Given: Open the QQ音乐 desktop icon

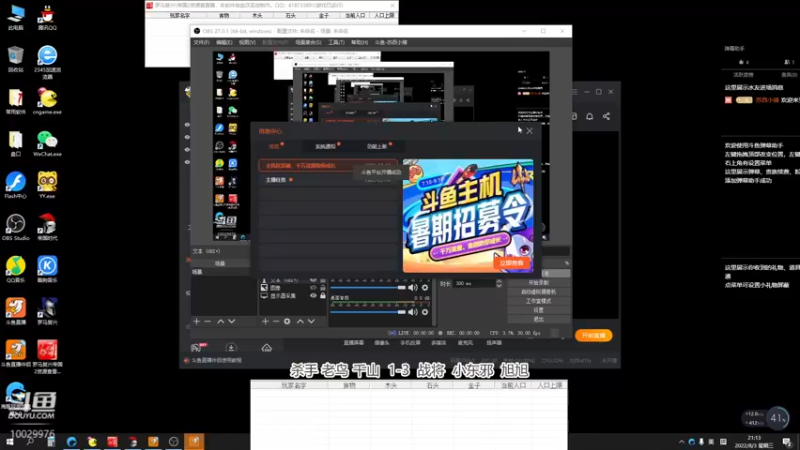Looking at the screenshot, I should coord(15,269).
